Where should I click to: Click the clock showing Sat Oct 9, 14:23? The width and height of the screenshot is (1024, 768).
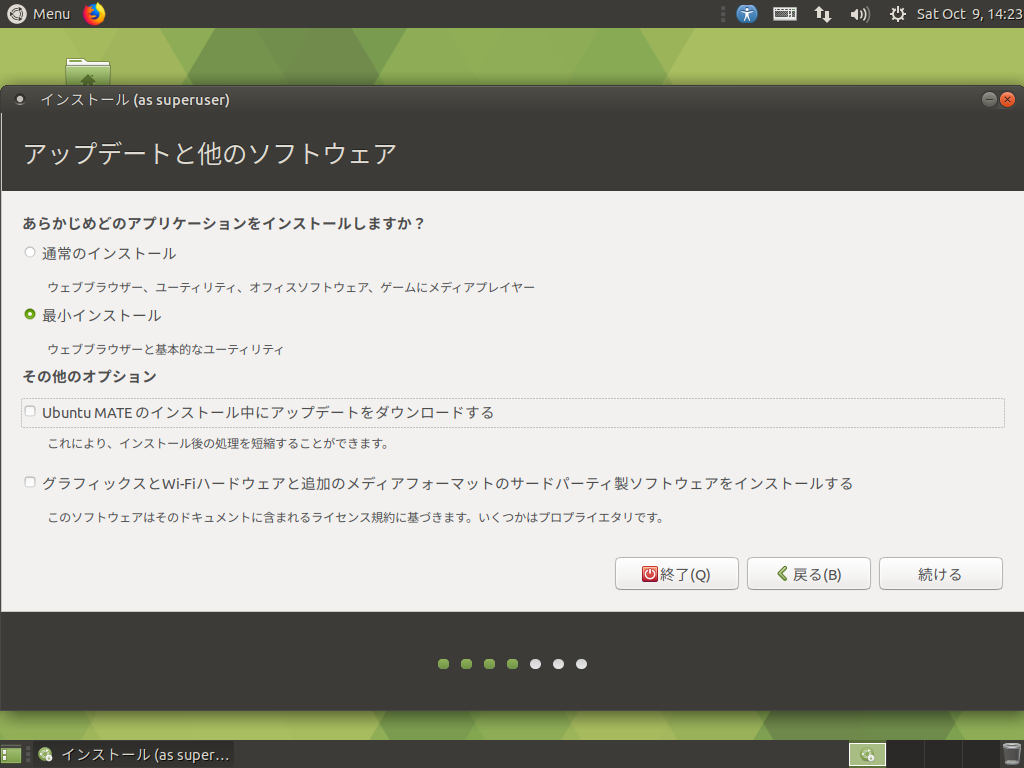969,14
